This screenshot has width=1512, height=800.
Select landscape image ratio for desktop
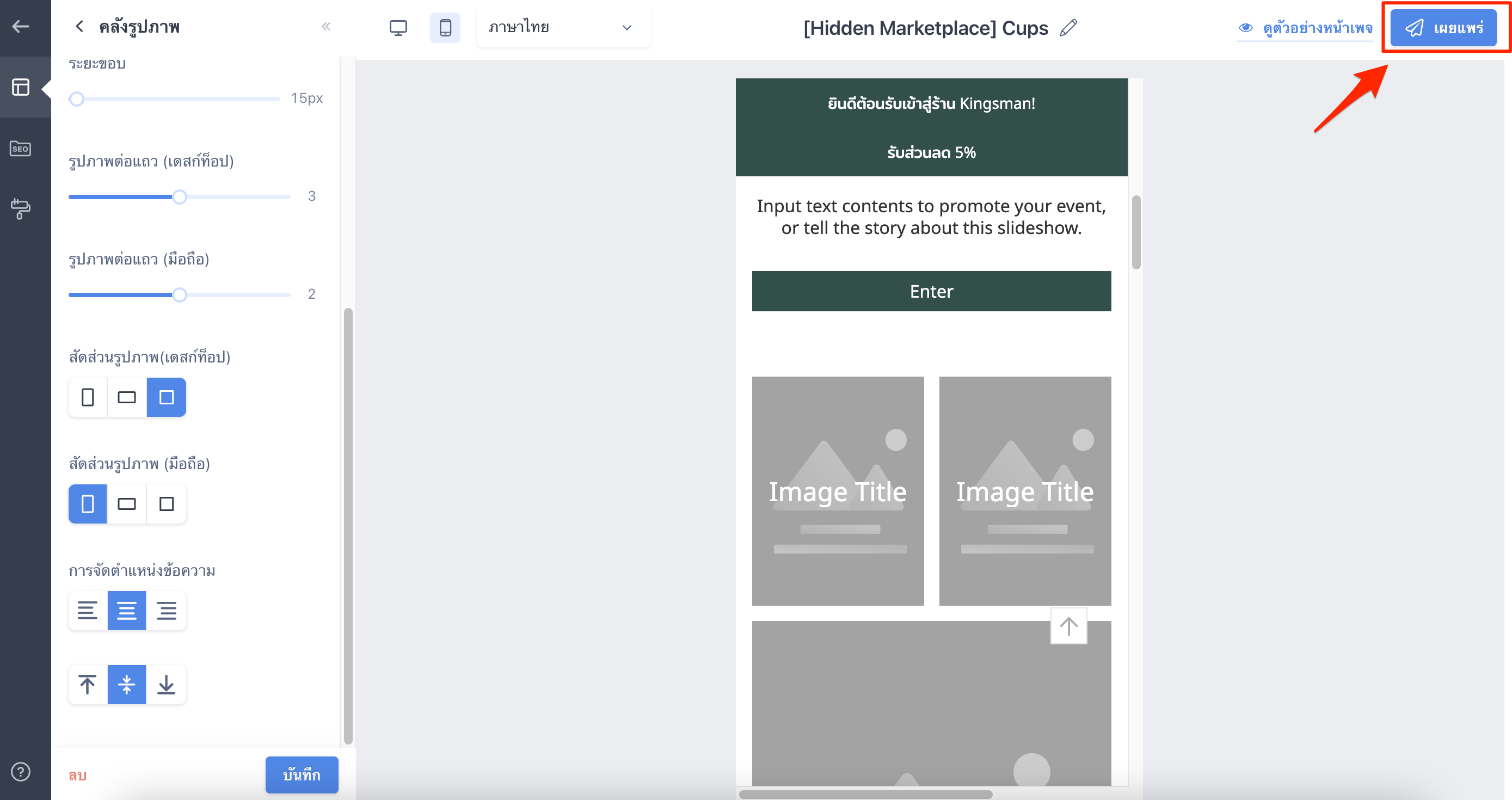coord(127,397)
